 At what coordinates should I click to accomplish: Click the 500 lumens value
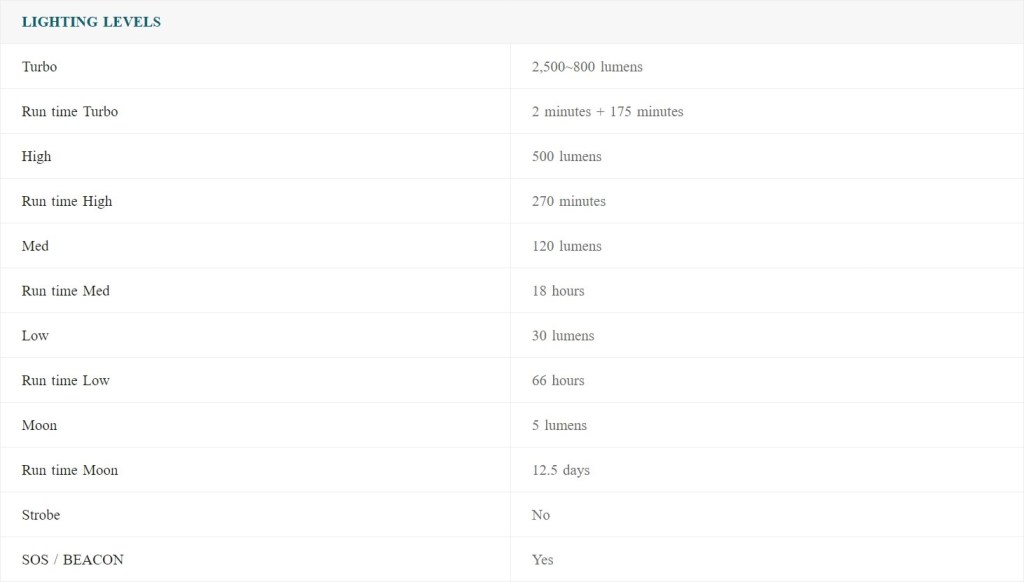[566, 157]
